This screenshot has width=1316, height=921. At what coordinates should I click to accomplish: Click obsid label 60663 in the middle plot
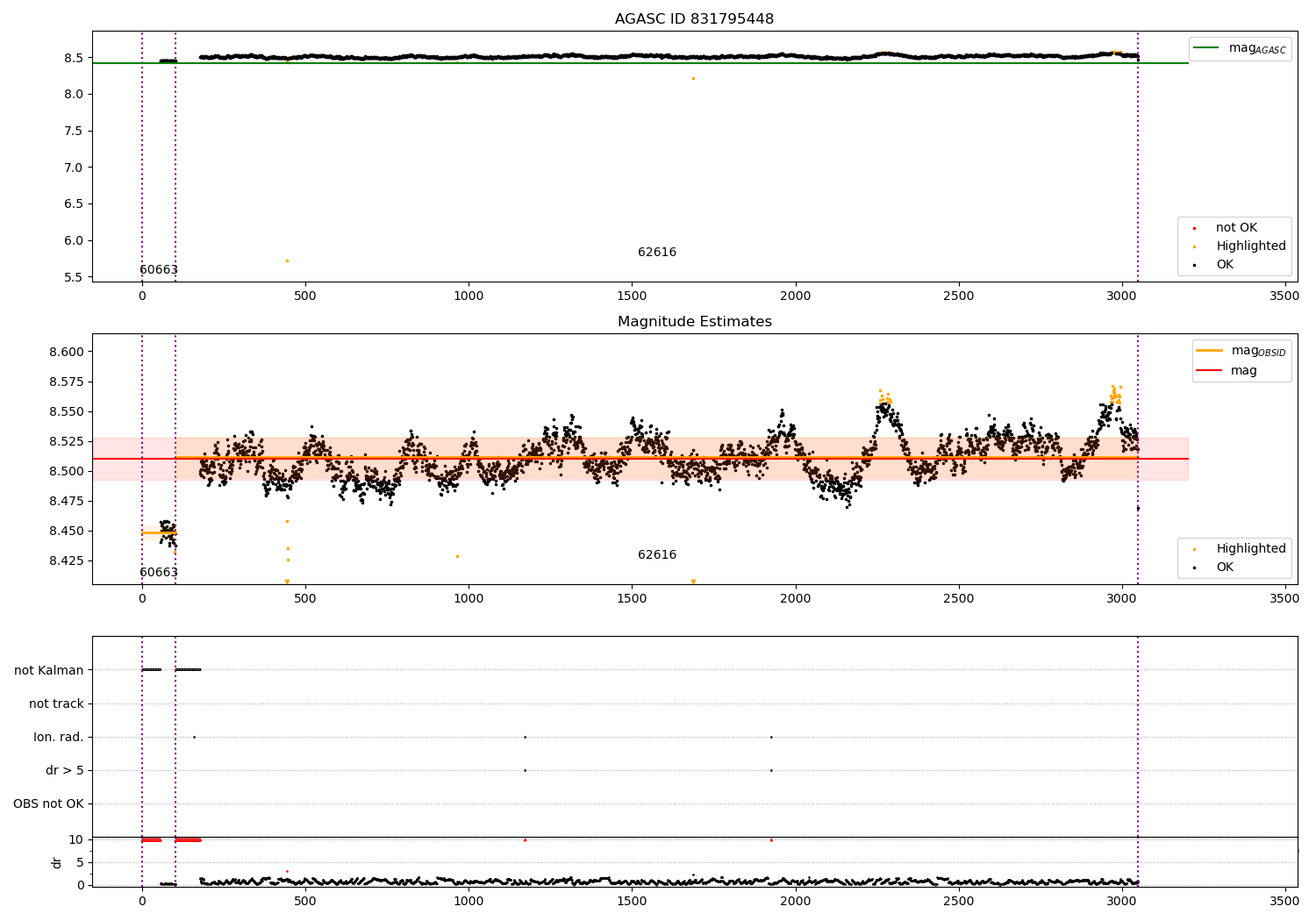pos(159,573)
